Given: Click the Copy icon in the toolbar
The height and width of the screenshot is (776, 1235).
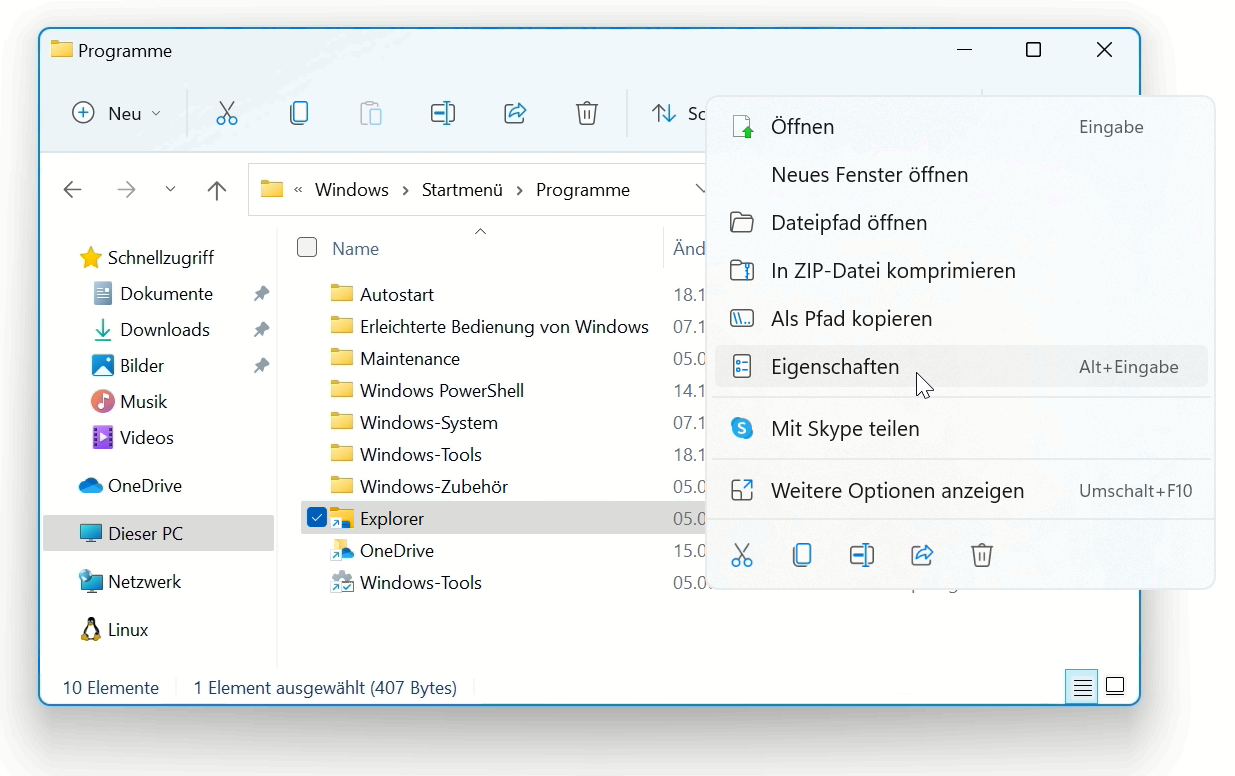Looking at the screenshot, I should pos(299,113).
